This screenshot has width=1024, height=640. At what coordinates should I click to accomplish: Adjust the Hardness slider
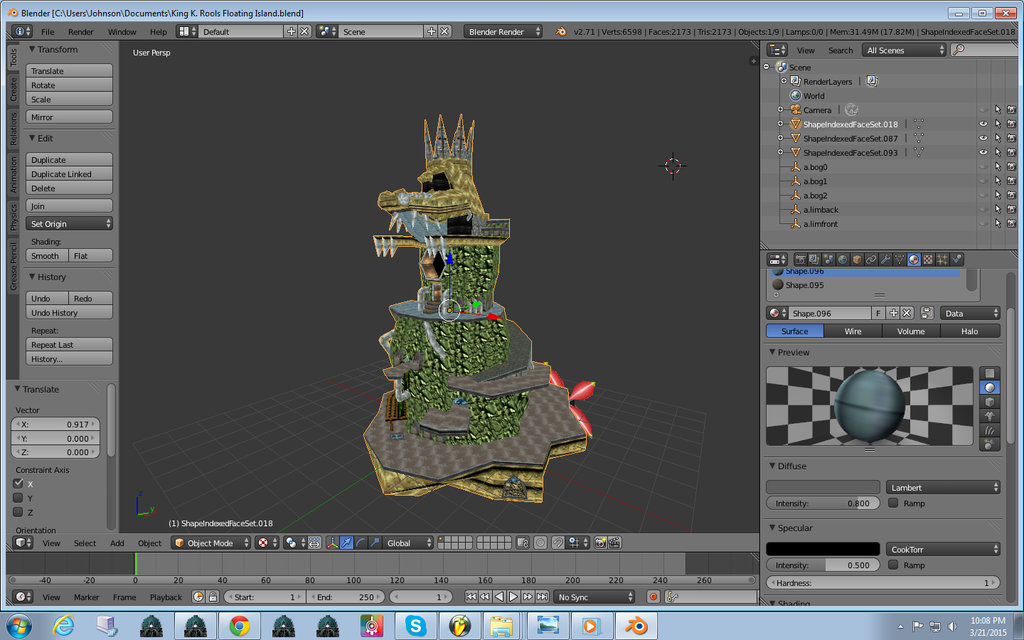tap(883, 583)
